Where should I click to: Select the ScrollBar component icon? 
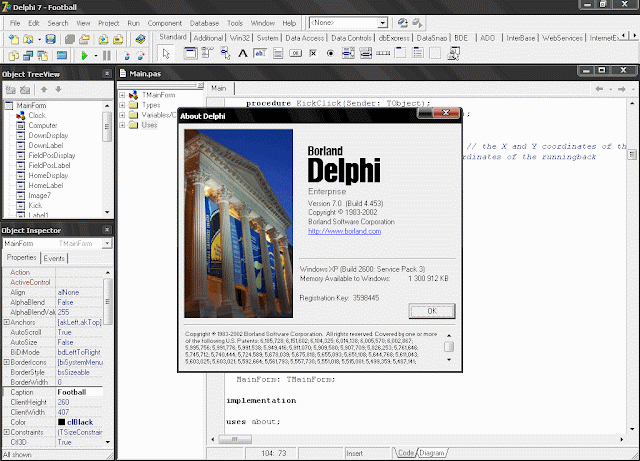[383, 53]
